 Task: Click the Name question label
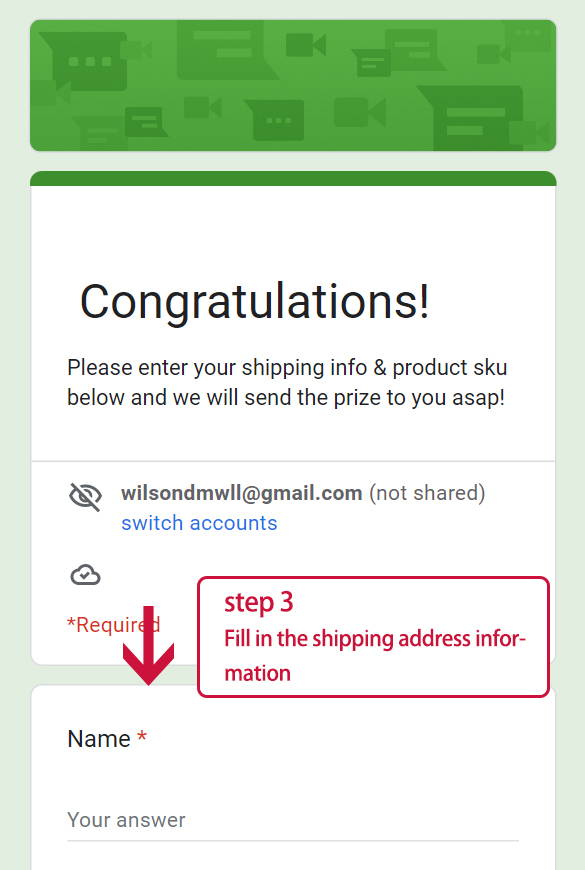point(99,739)
